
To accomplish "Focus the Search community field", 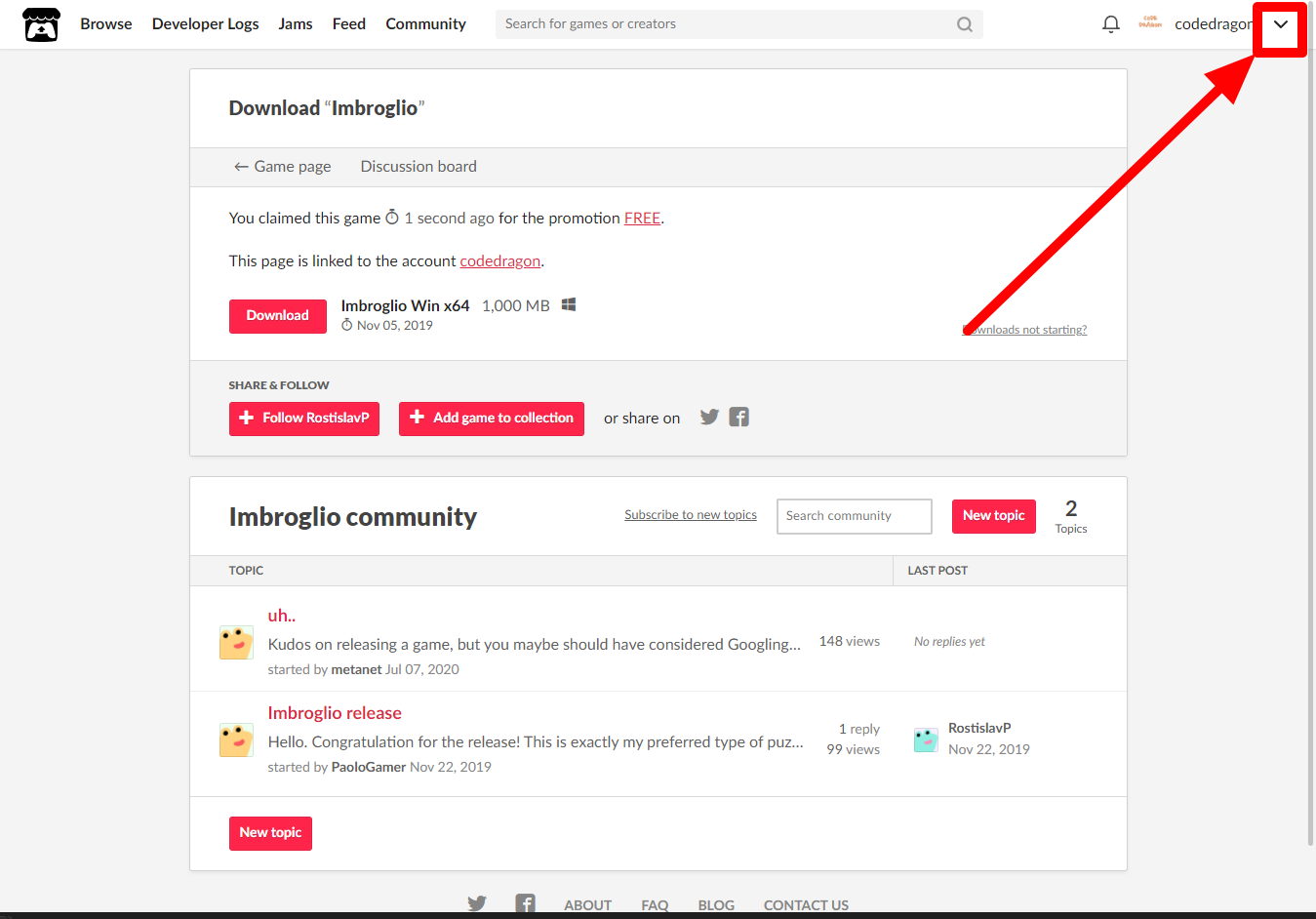I will [x=855, y=516].
